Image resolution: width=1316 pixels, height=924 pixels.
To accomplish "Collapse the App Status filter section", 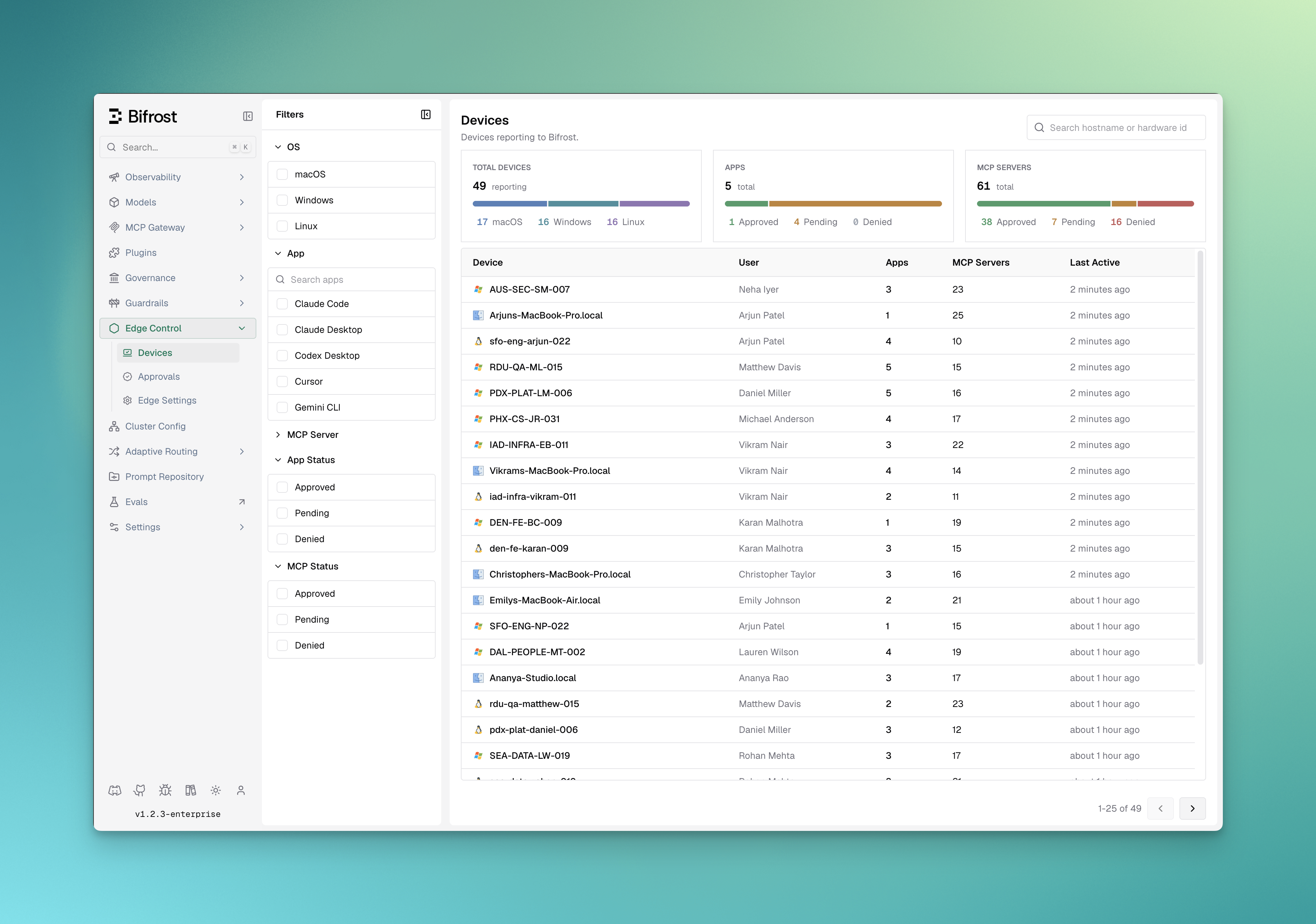I will 278,460.
